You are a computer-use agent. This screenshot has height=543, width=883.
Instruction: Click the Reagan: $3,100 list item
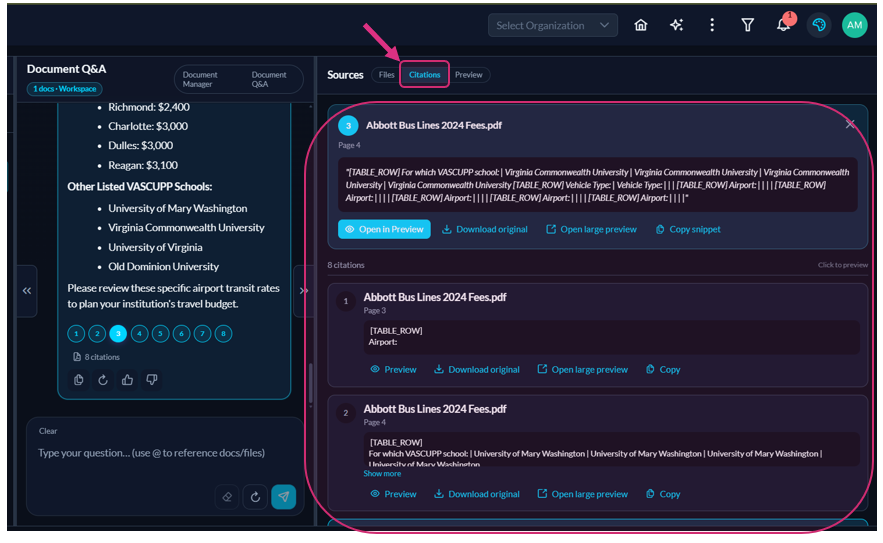(143, 165)
